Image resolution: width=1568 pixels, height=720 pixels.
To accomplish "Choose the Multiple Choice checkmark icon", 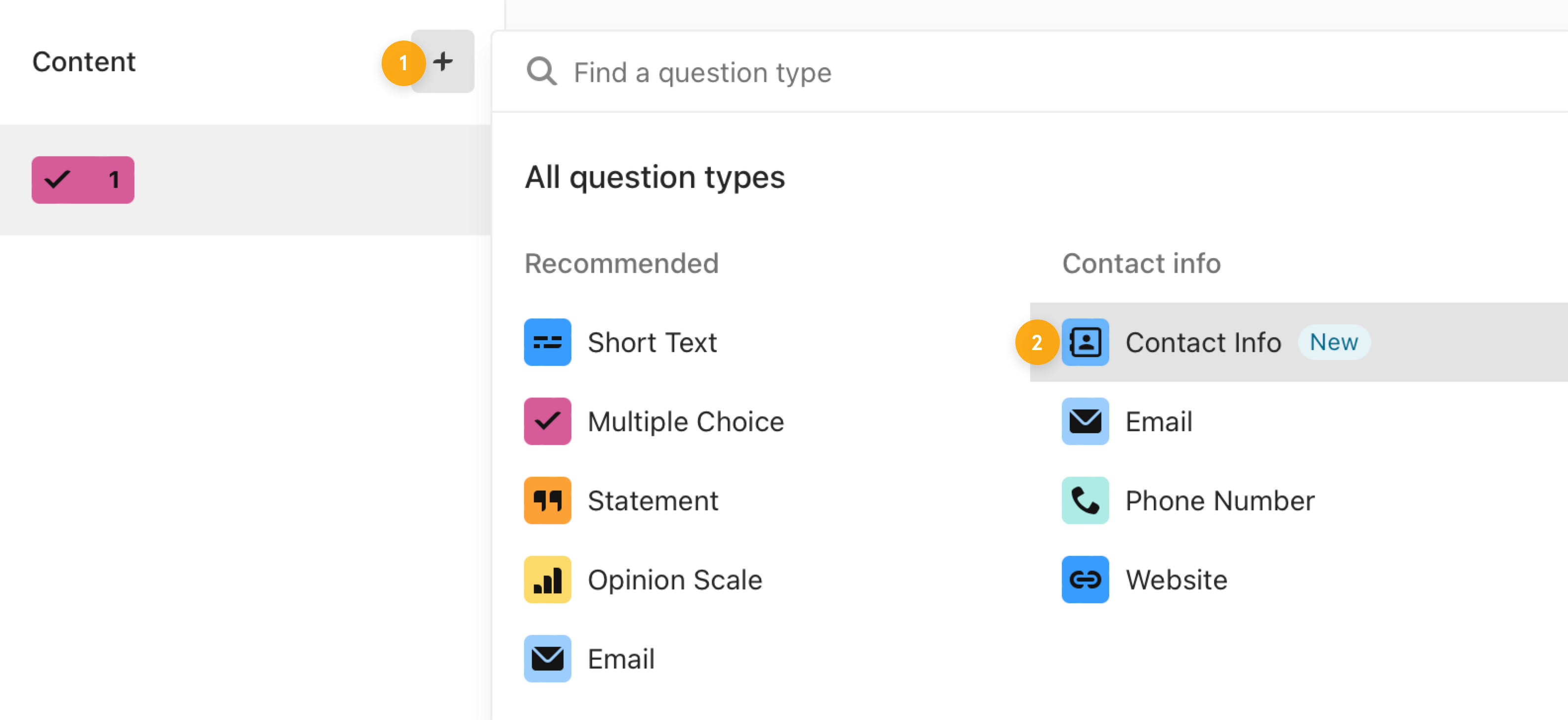I will pyautogui.click(x=547, y=421).
